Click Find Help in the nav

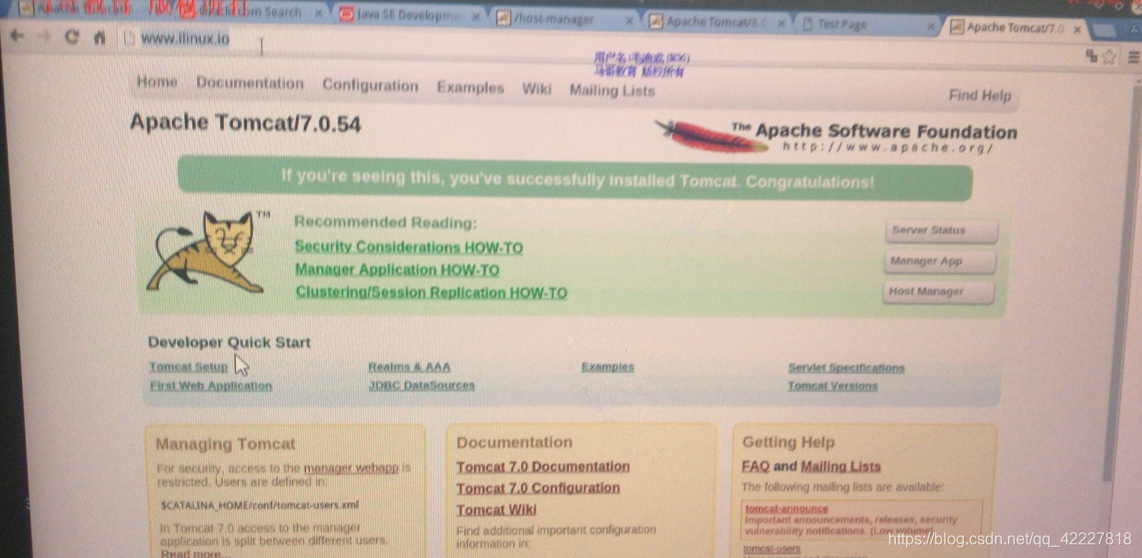(980, 95)
